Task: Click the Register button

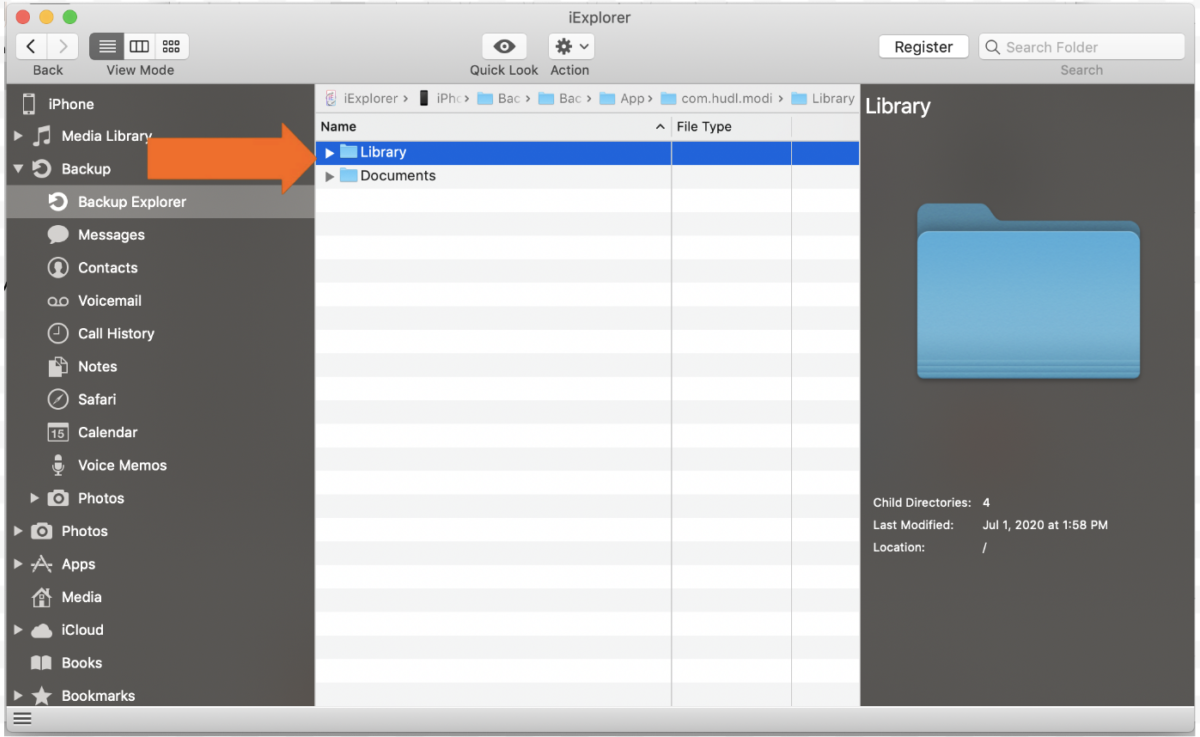Action: click(x=922, y=46)
